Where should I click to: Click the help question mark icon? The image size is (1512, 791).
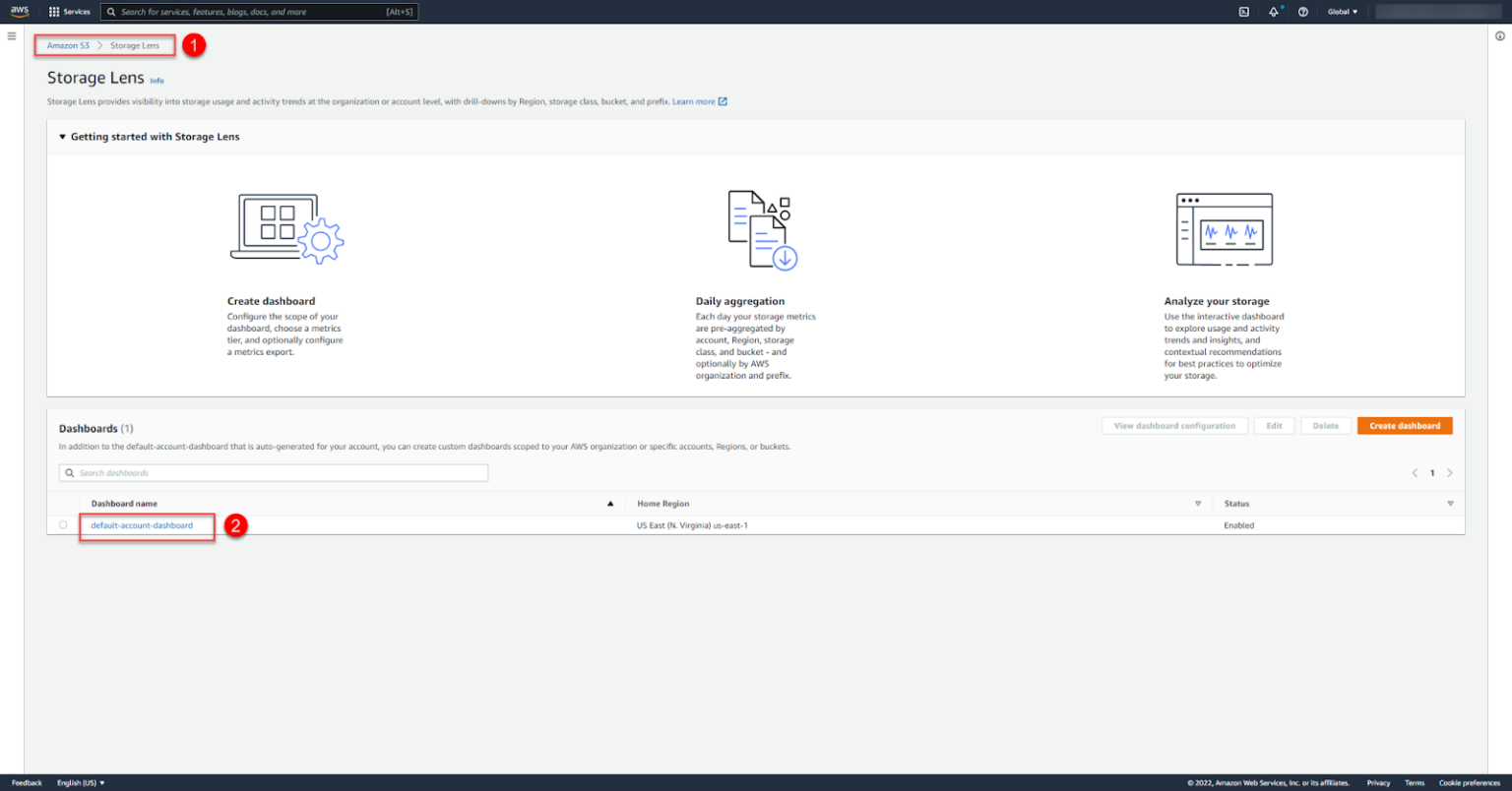tap(1303, 12)
